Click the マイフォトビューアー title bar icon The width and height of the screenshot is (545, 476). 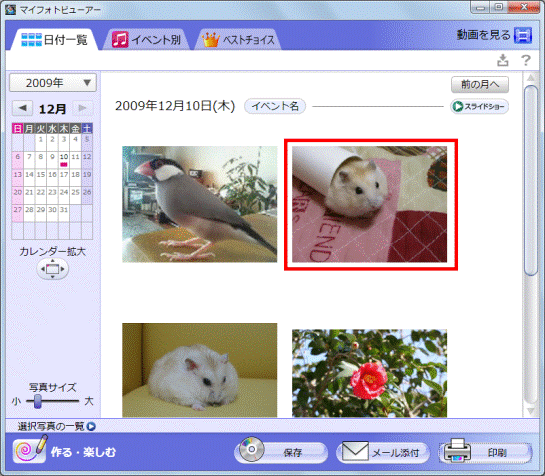(x=10, y=9)
